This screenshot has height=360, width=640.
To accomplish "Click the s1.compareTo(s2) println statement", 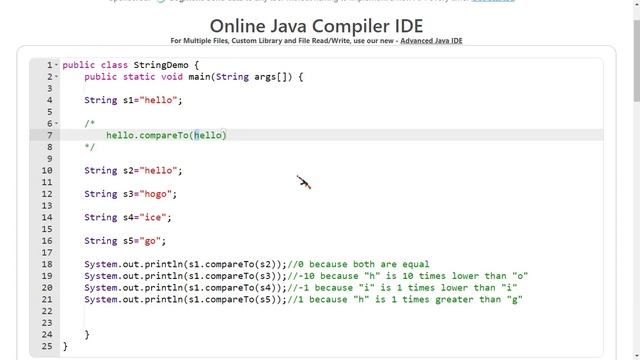I will click(x=185, y=264).
